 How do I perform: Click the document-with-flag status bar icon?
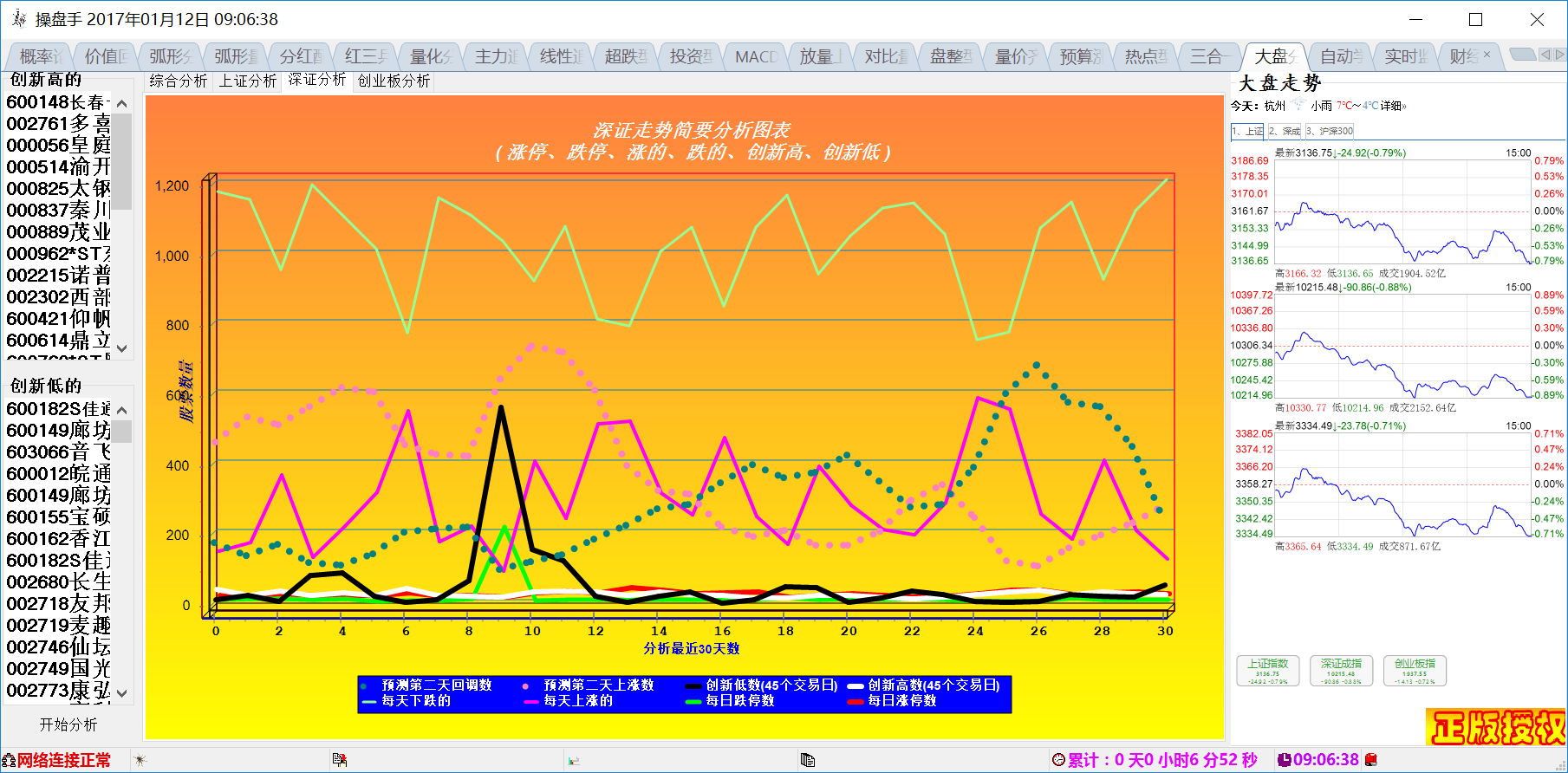click(x=340, y=760)
